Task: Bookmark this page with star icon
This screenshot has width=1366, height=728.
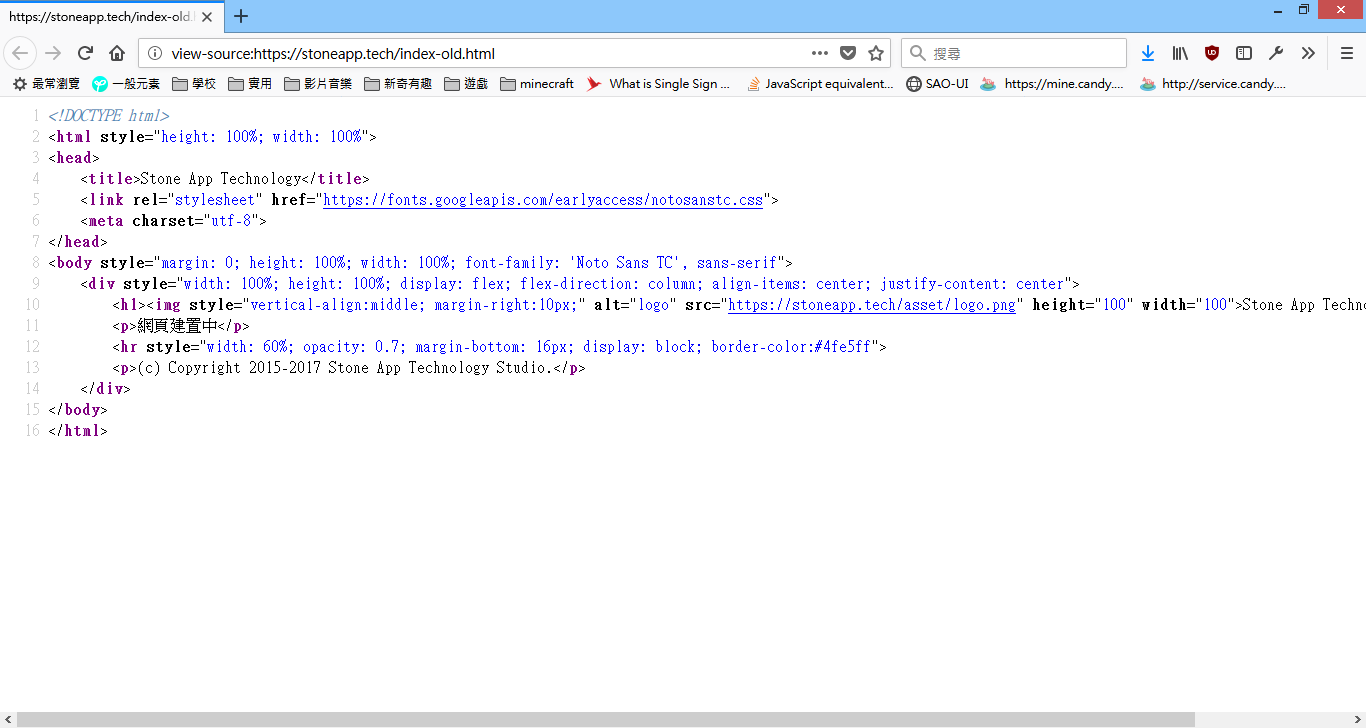Action: coord(876,53)
